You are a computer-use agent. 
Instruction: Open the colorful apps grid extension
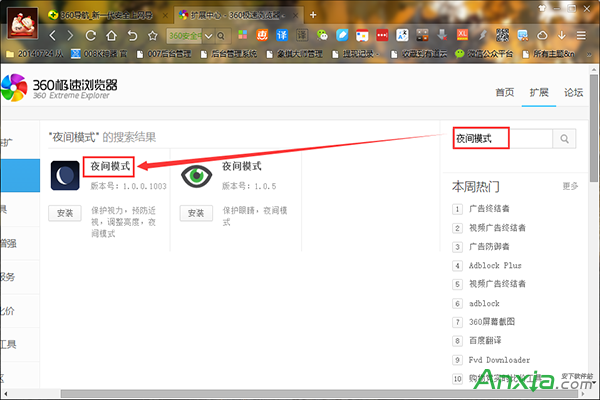[x=243, y=35]
